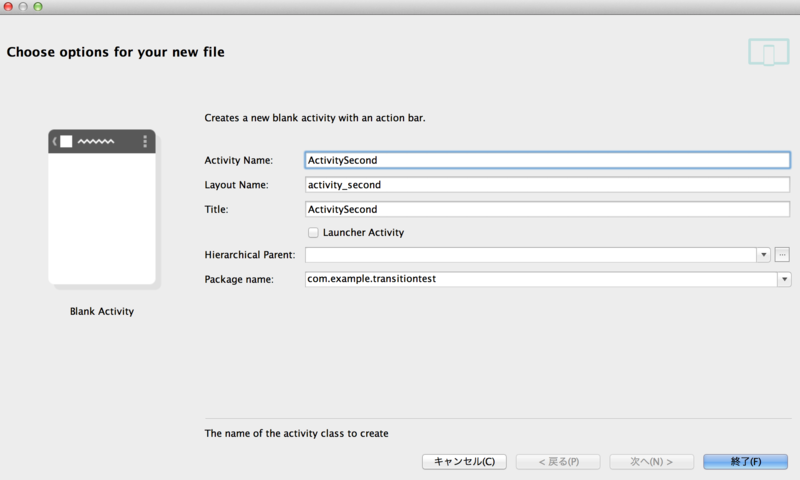Click the device icon in wizard header
The image size is (800, 480).
769,52
